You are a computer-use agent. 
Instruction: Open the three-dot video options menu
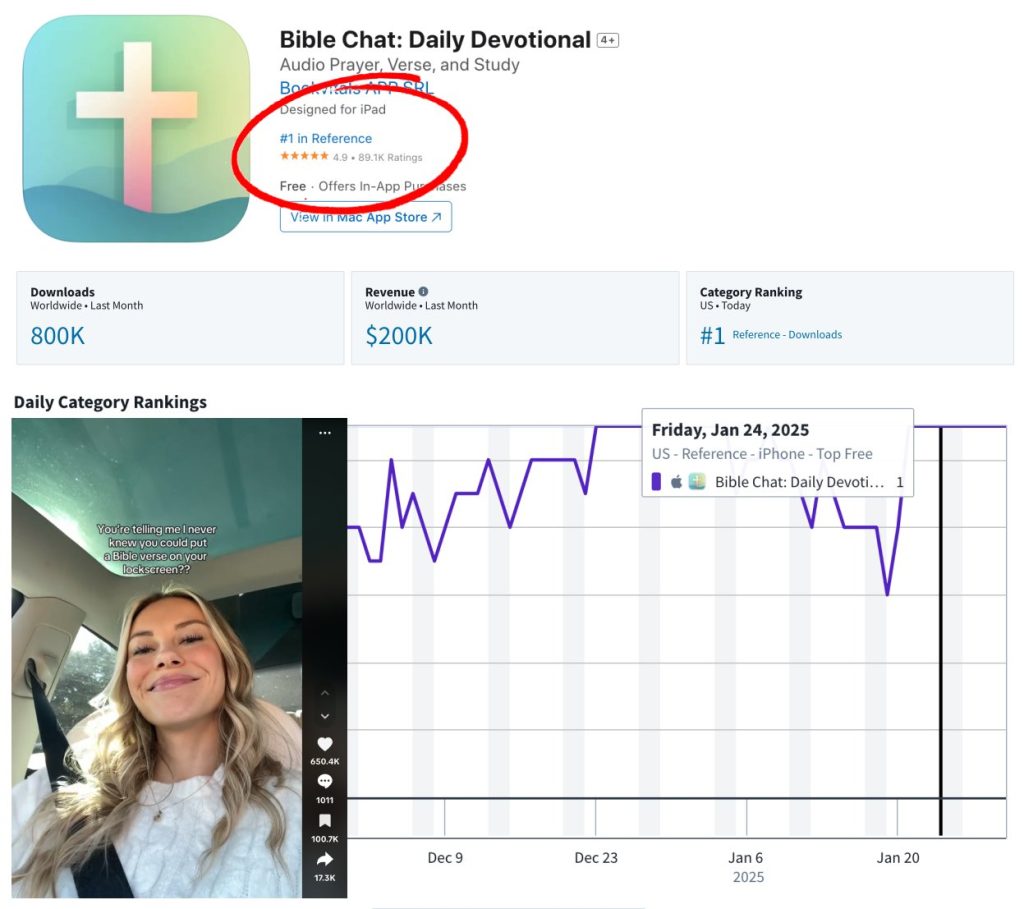point(324,434)
